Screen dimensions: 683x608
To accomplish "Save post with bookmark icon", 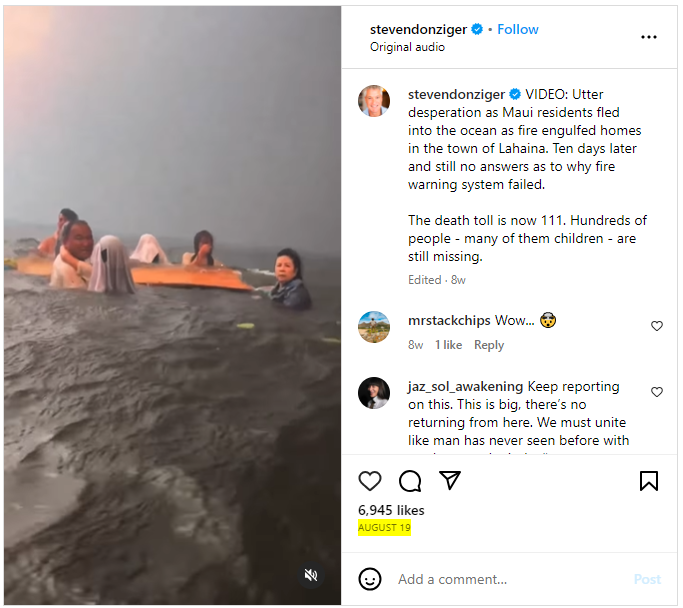I will [x=649, y=481].
